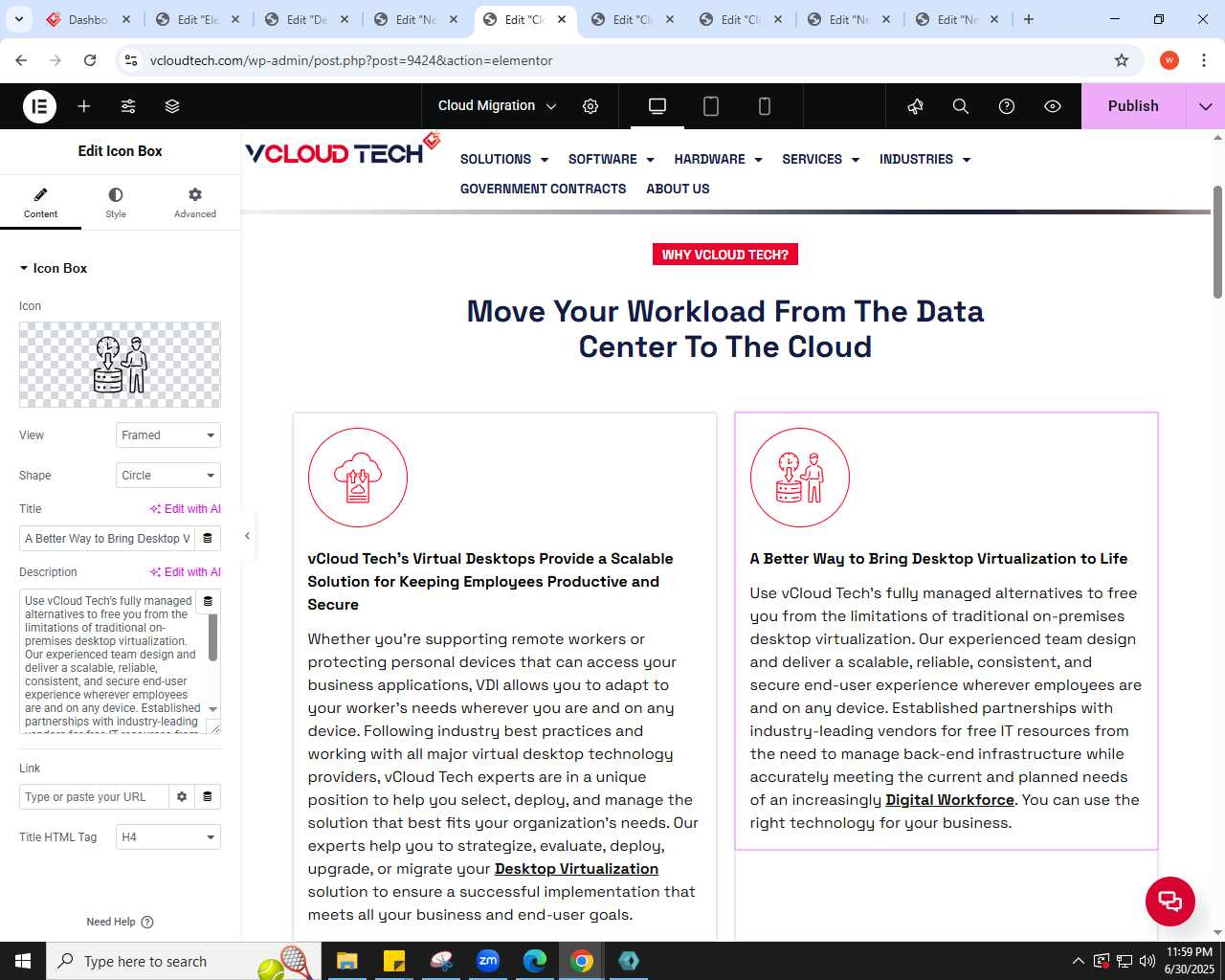Image resolution: width=1225 pixels, height=980 pixels.
Task: Click the Need Help link
Action: (120, 923)
